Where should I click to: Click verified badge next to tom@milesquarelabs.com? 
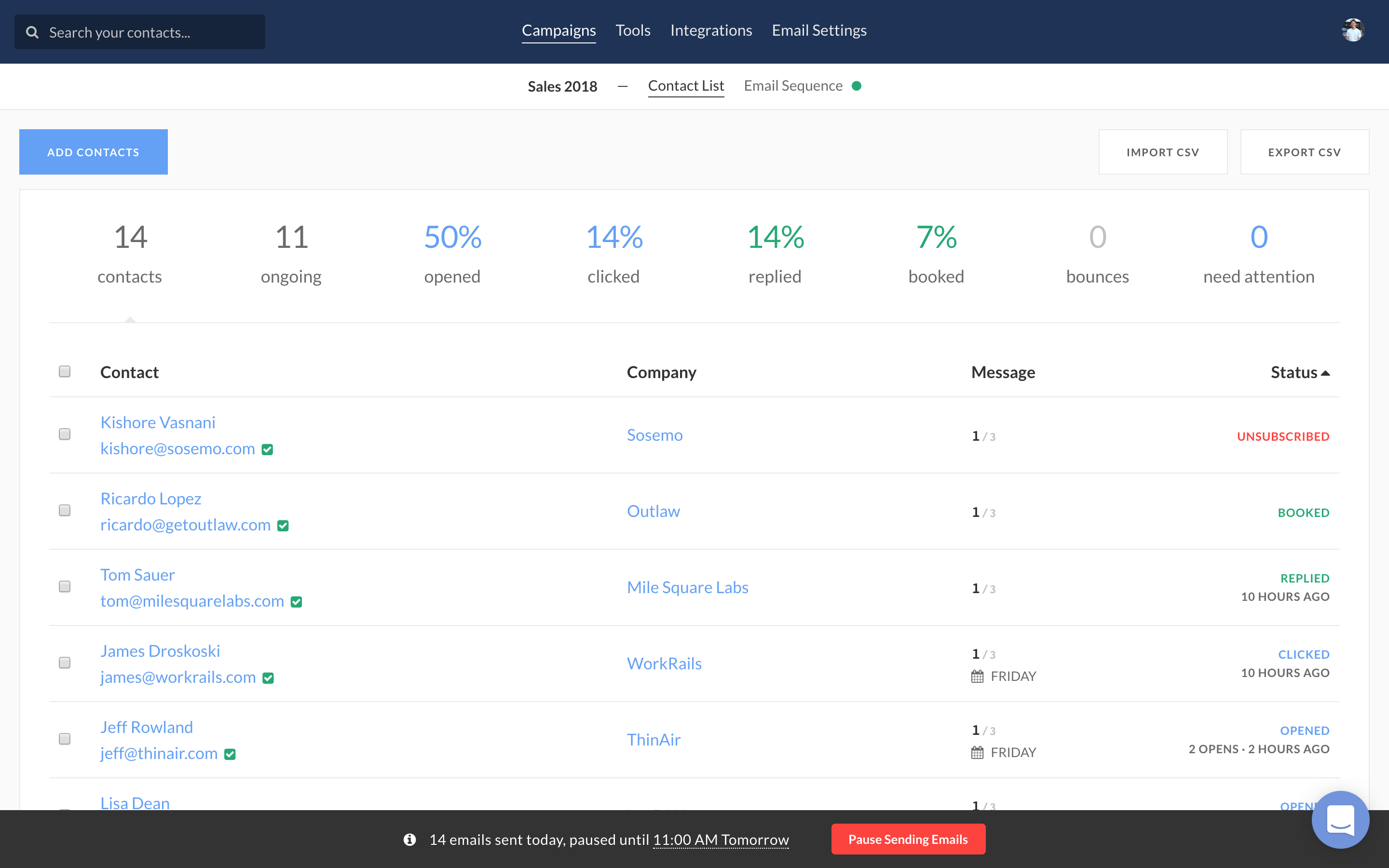pyautogui.click(x=296, y=602)
